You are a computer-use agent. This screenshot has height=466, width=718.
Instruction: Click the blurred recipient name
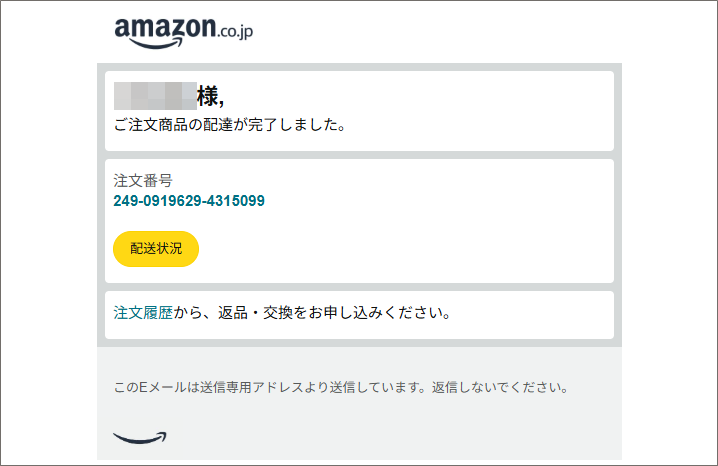pos(154,96)
